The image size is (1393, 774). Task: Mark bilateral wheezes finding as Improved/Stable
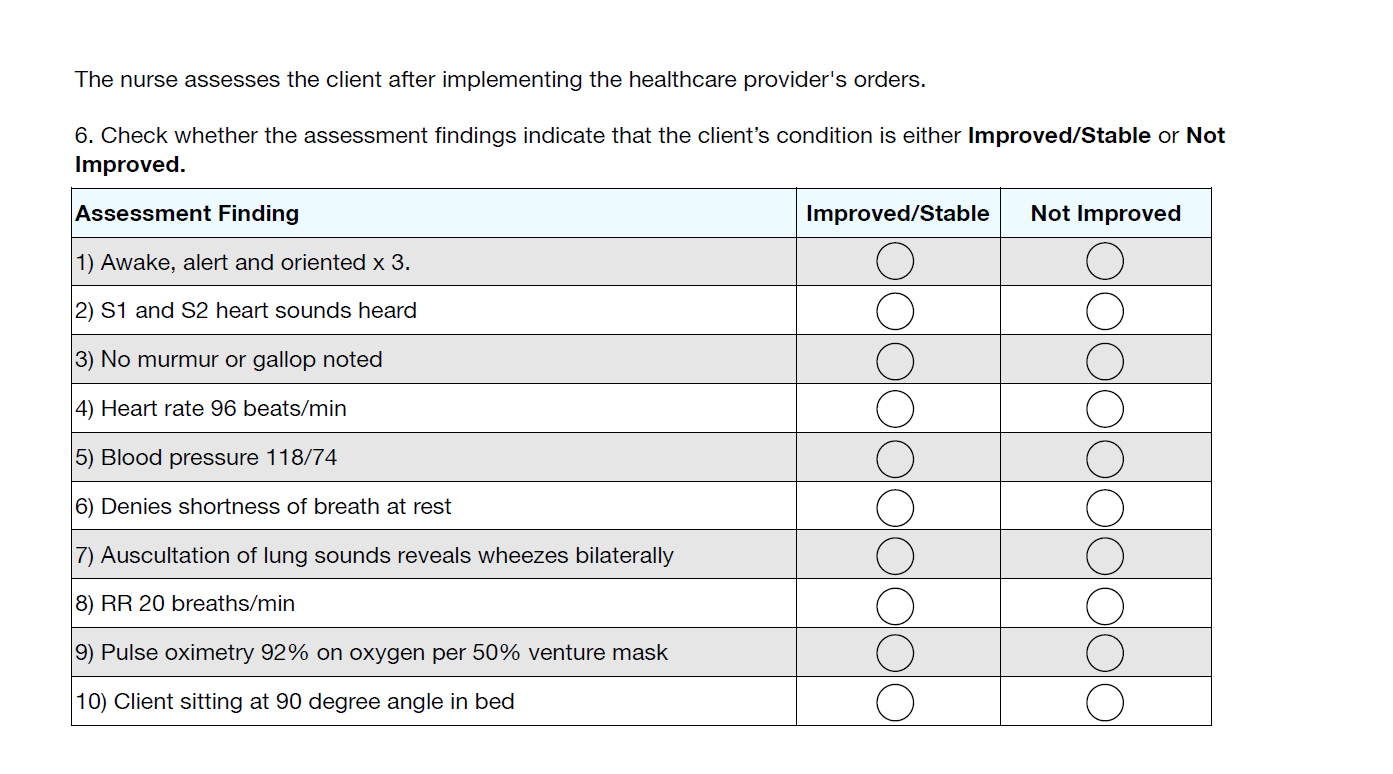coord(895,555)
